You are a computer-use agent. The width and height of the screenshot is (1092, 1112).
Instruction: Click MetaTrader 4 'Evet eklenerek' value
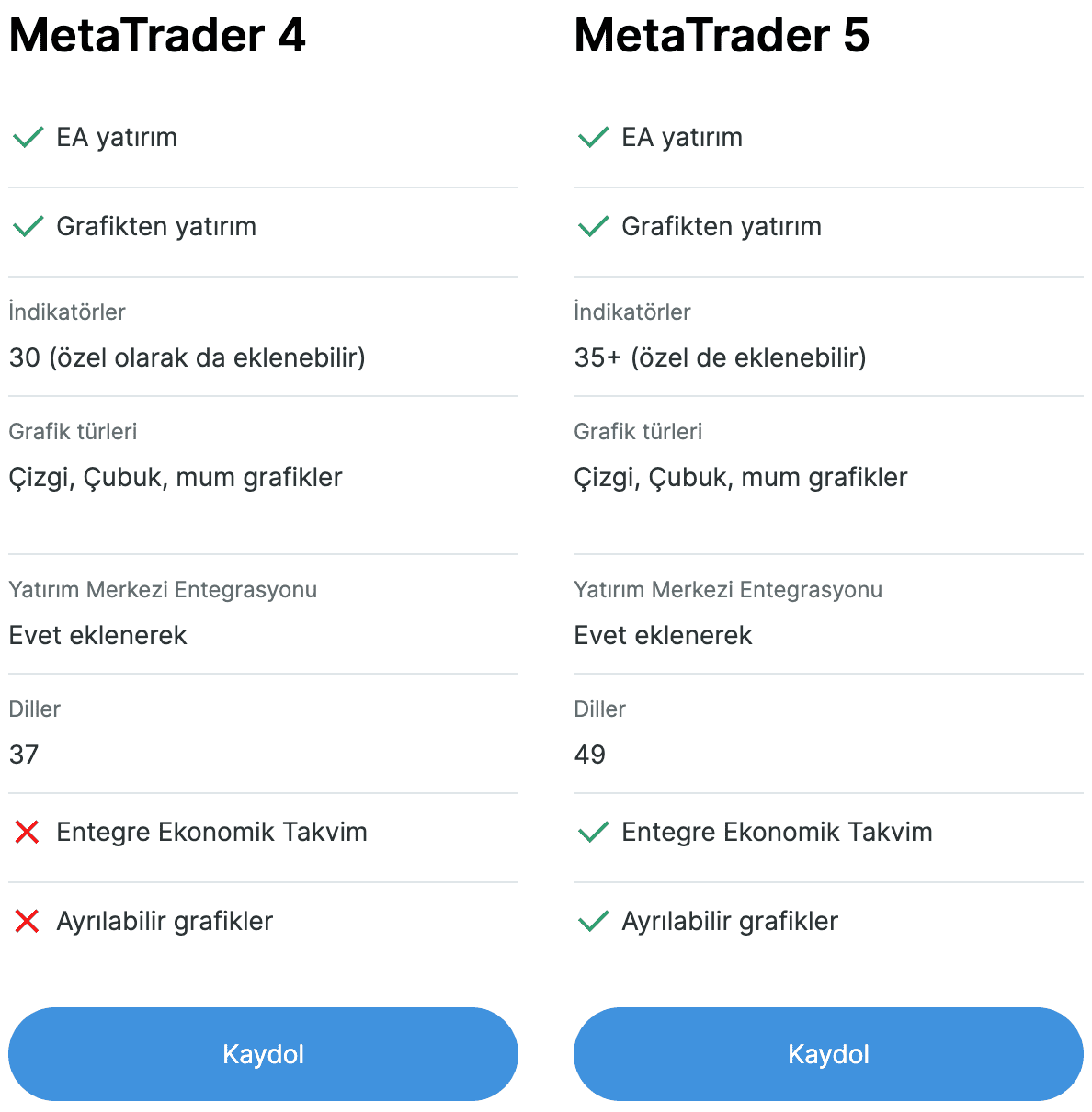[98, 635]
